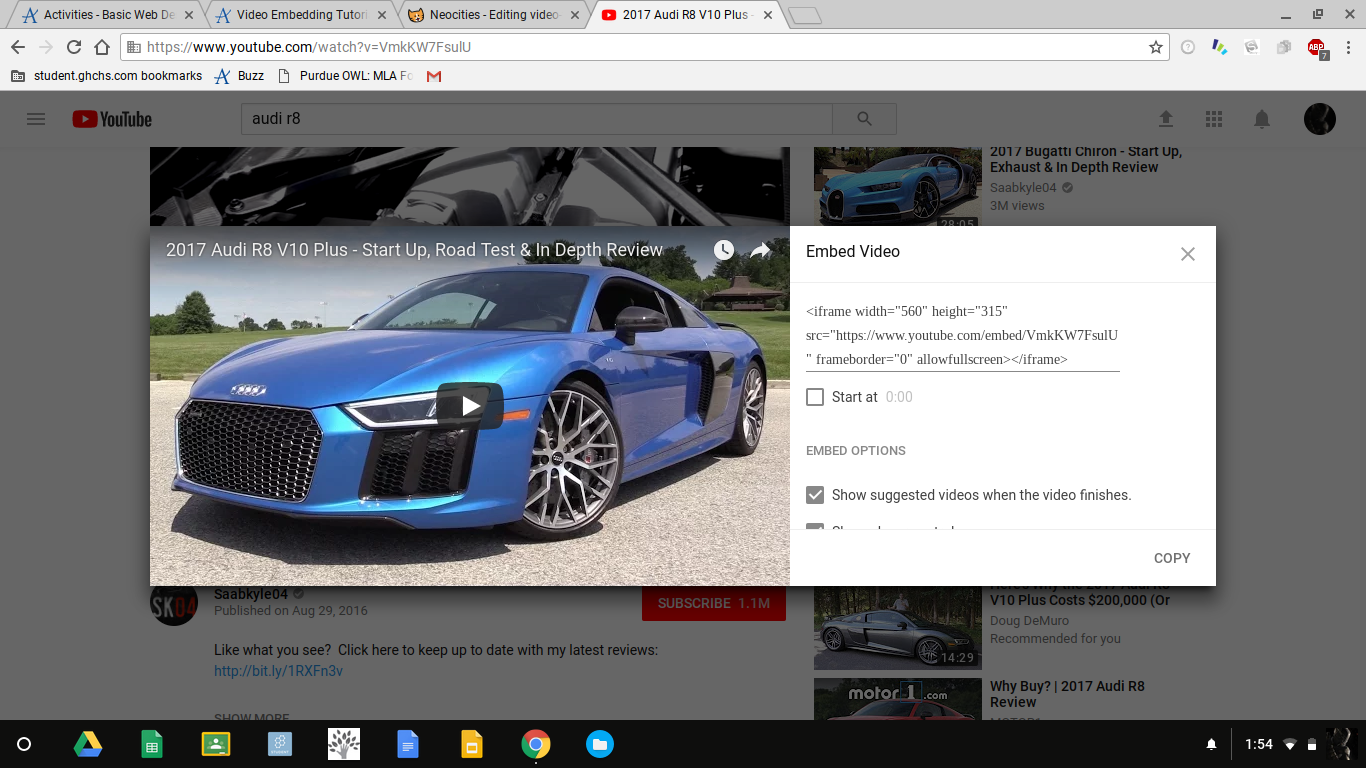This screenshot has height=768, width=1366.
Task: Click the YouTube search magnifier button
Action: tap(864, 119)
